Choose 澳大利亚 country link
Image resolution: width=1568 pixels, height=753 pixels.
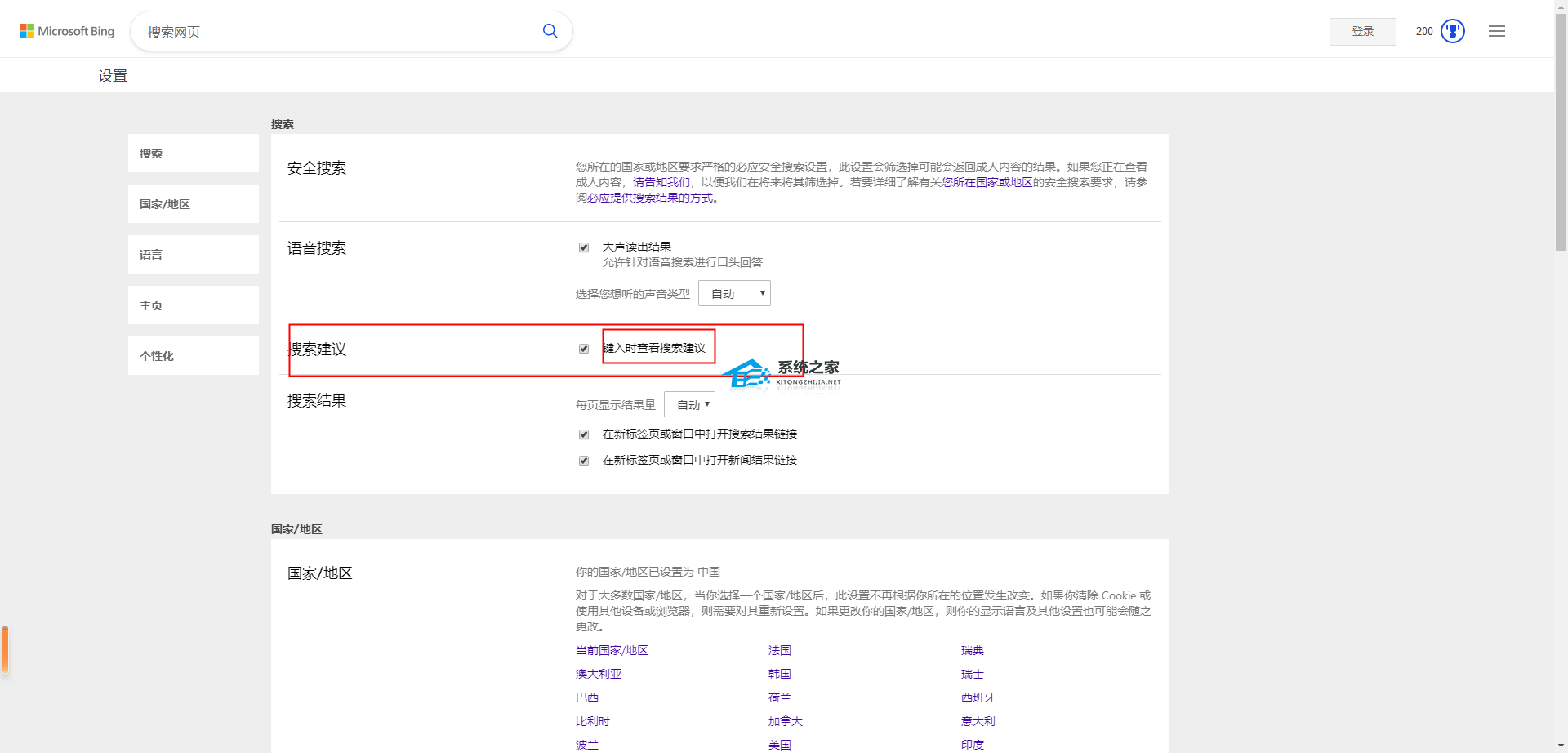pyautogui.click(x=598, y=674)
